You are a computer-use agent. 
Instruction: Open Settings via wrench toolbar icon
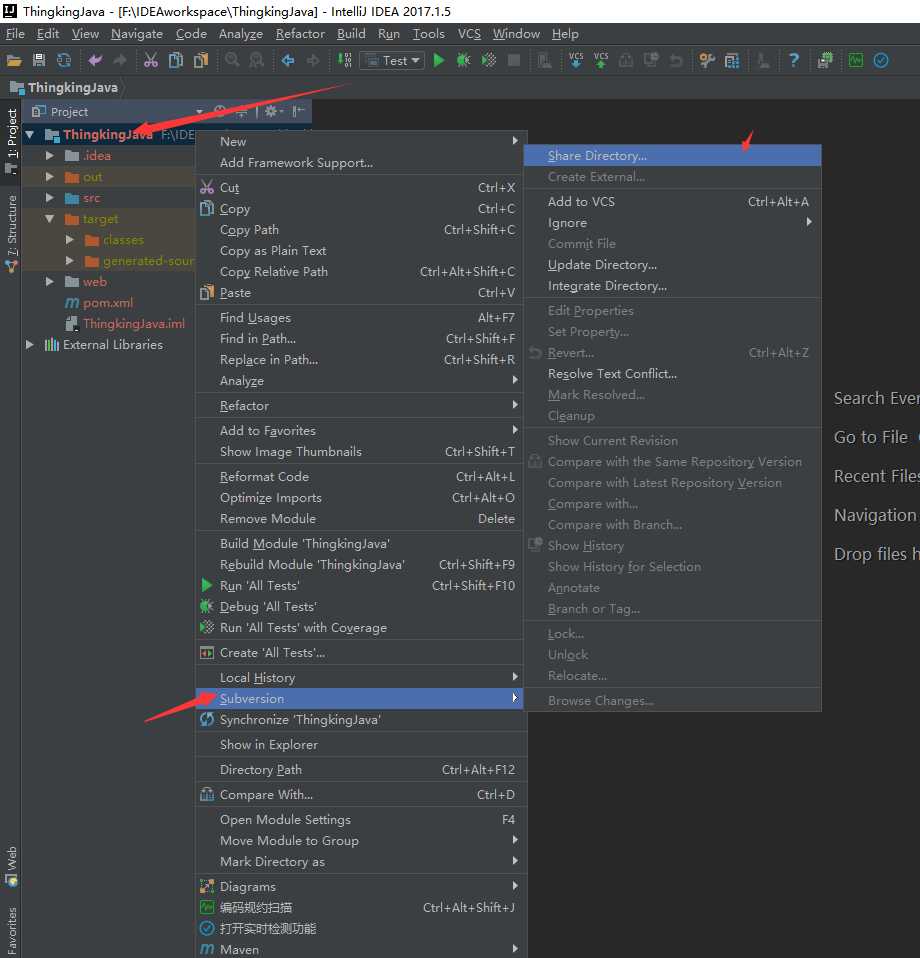707,60
